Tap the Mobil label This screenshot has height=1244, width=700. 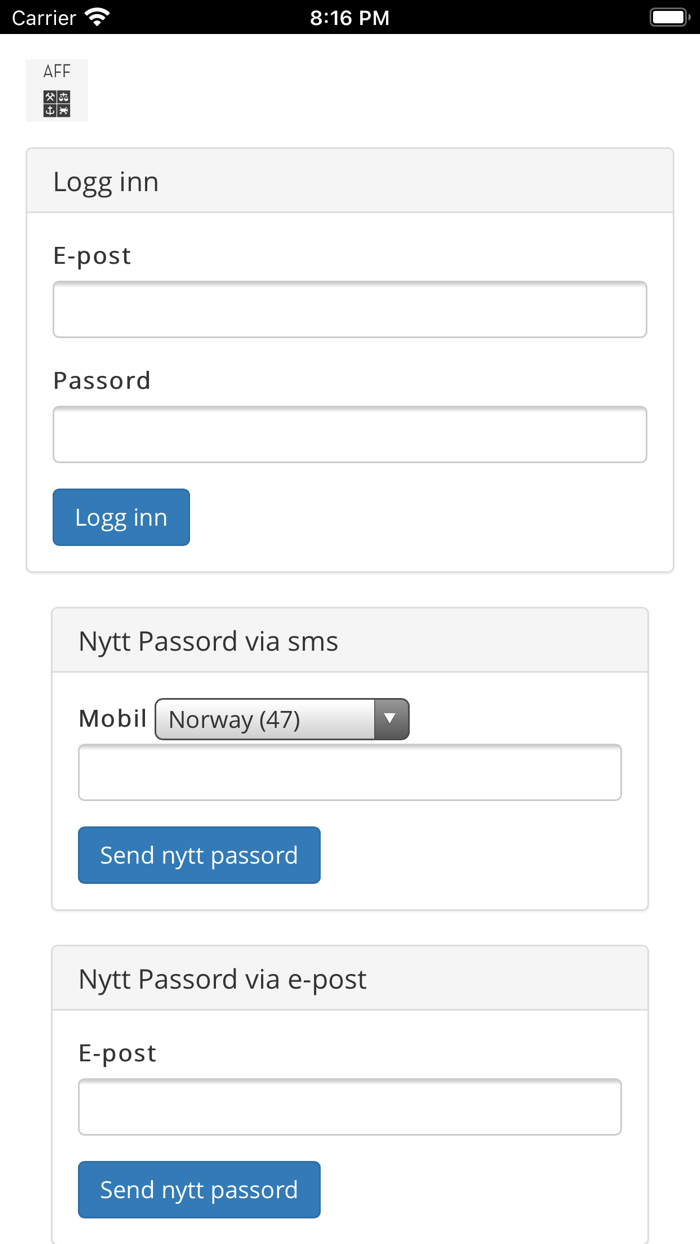click(x=113, y=718)
